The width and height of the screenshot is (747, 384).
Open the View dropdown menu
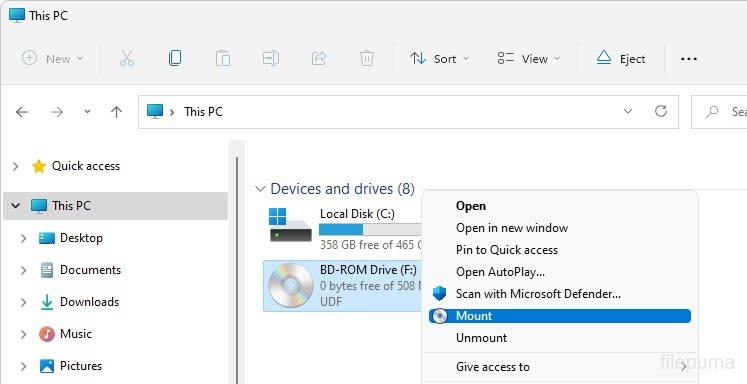click(x=529, y=59)
